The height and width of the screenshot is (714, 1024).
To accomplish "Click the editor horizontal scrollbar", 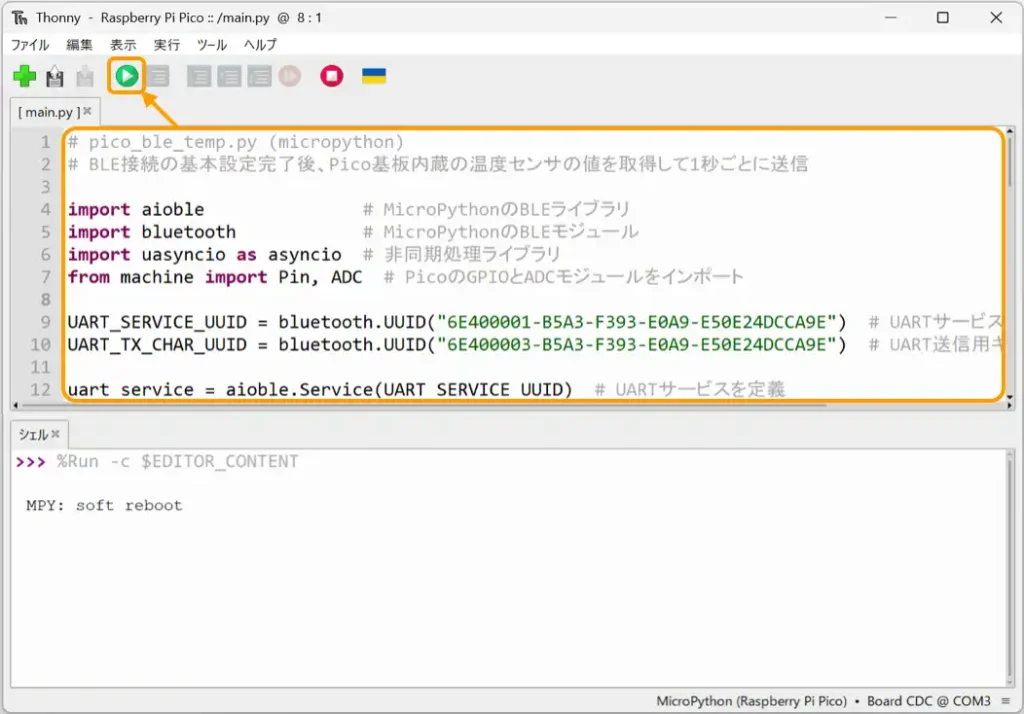I will [x=511, y=405].
